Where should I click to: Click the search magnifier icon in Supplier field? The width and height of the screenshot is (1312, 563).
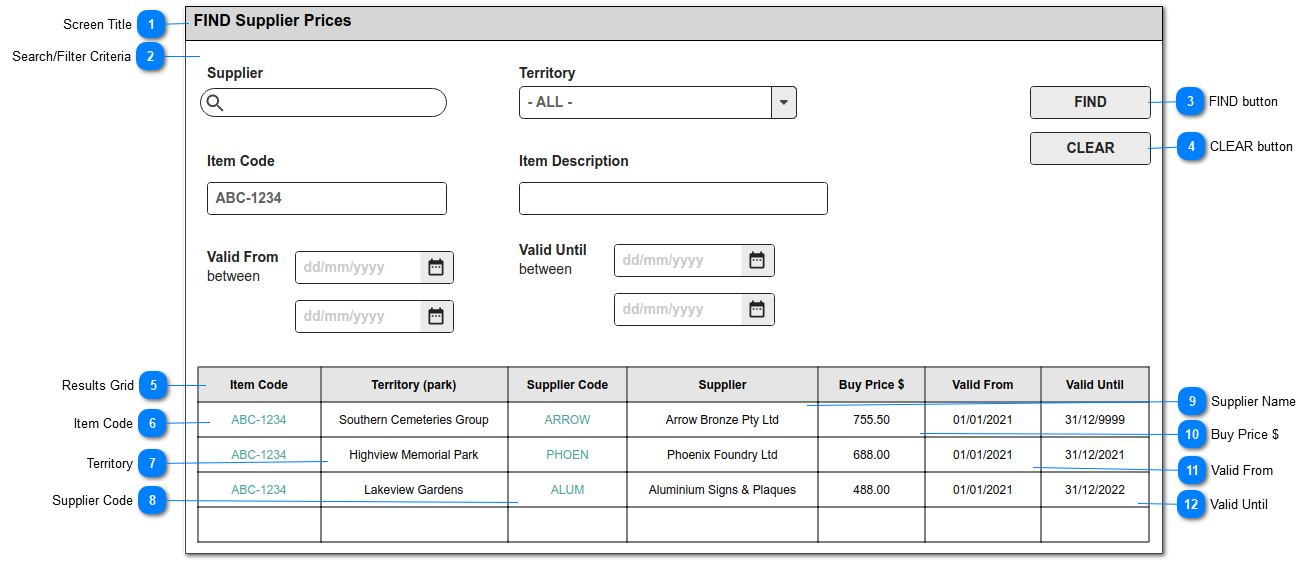click(215, 103)
